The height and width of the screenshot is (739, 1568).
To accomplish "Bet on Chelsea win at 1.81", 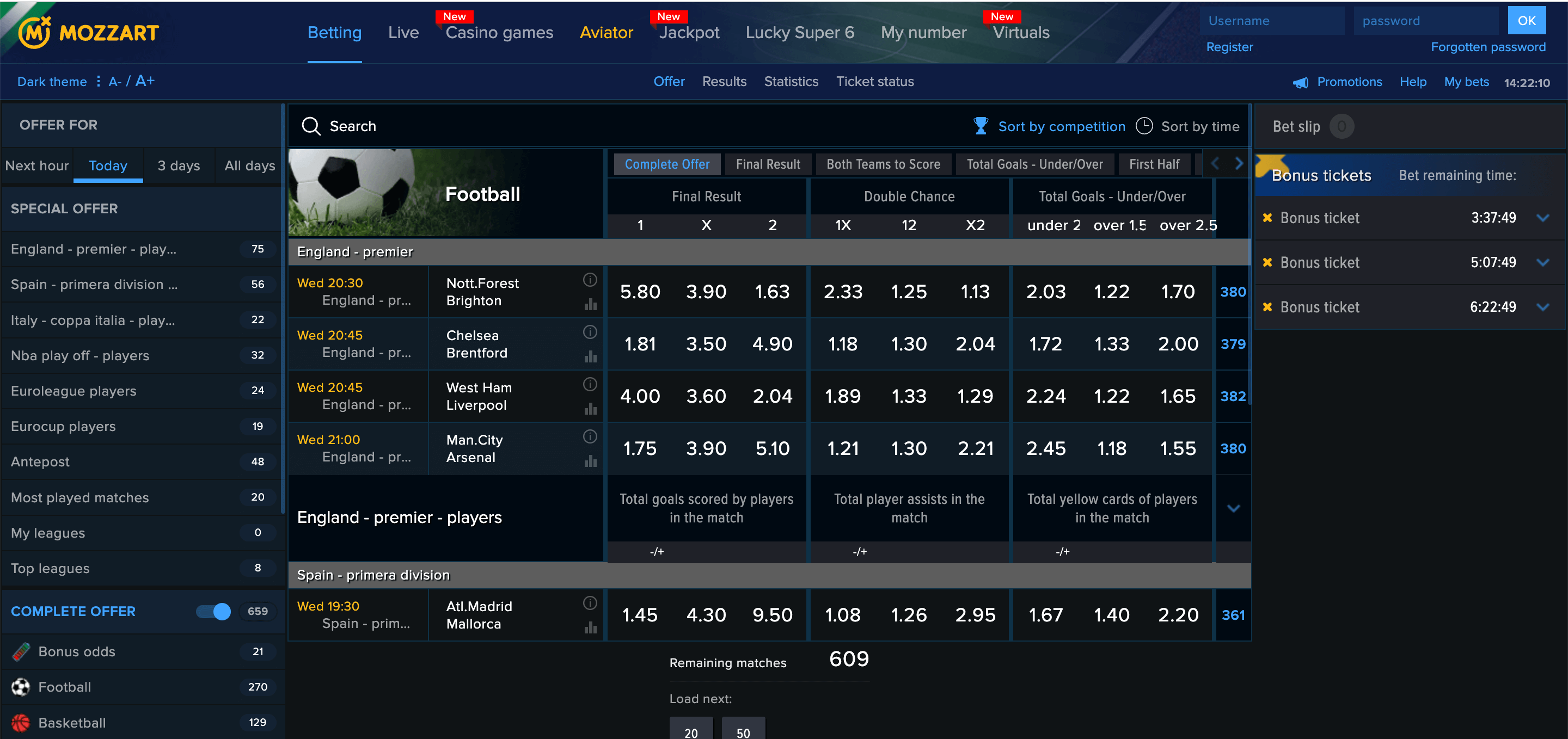I will pyautogui.click(x=640, y=344).
